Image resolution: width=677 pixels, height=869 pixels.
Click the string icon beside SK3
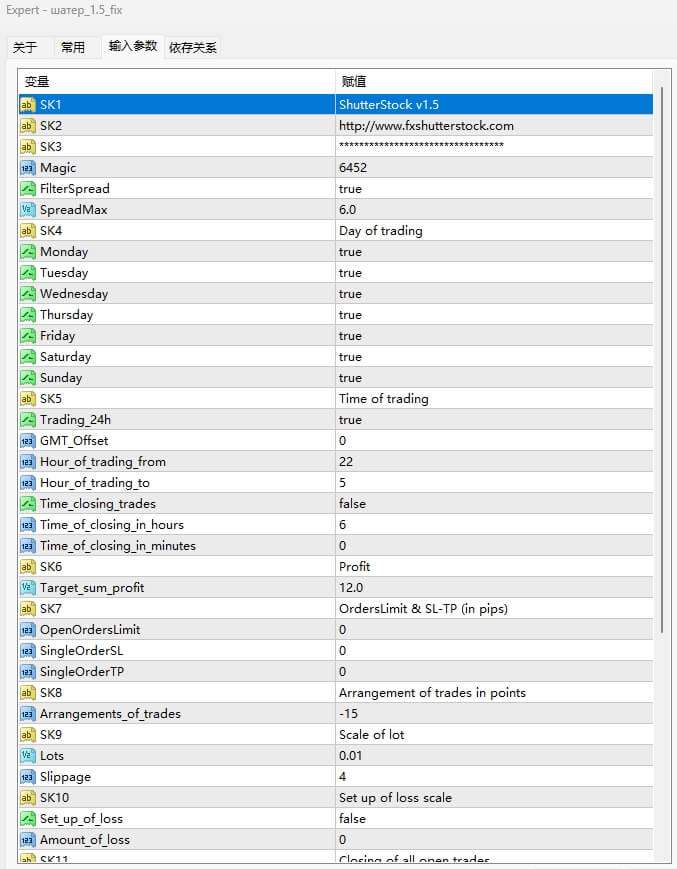click(28, 147)
